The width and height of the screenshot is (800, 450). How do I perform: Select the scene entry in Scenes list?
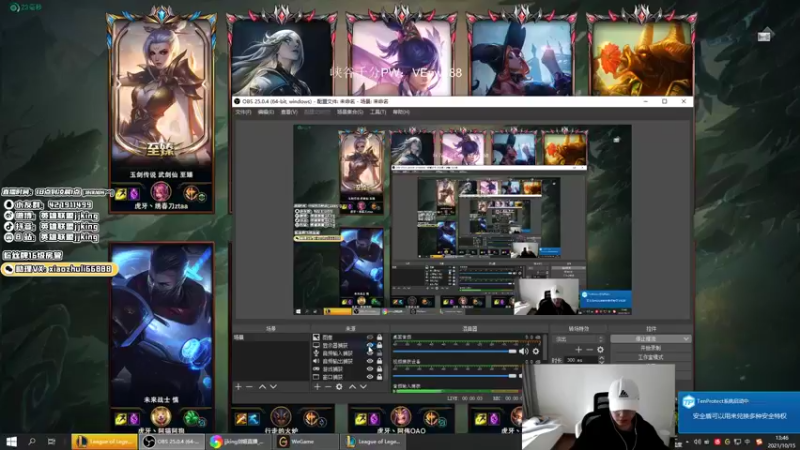tap(271, 337)
